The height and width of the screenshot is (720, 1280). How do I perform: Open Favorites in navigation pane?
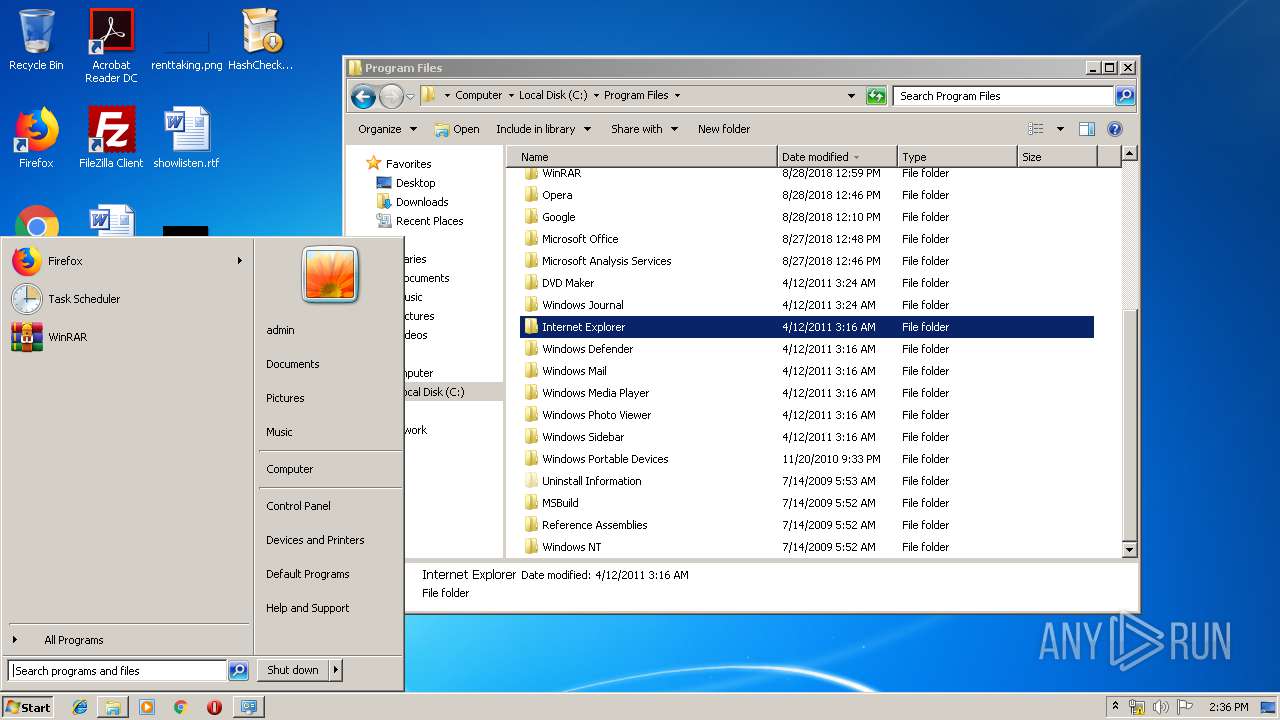408,164
